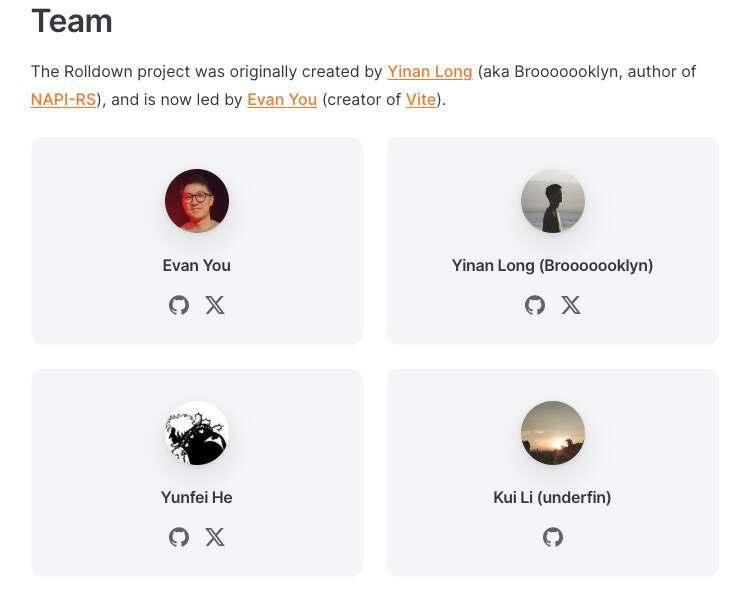747x616 pixels.
Task: Click the Evan You name in card
Action: (197, 265)
